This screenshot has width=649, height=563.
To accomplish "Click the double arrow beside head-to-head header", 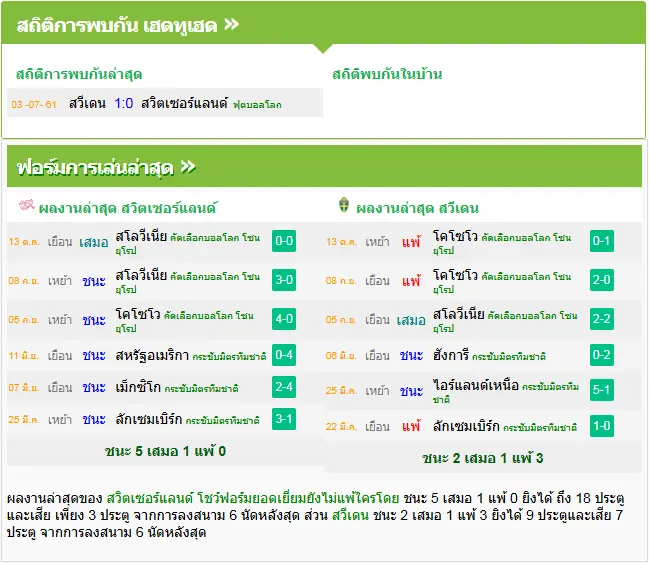I will (231, 25).
